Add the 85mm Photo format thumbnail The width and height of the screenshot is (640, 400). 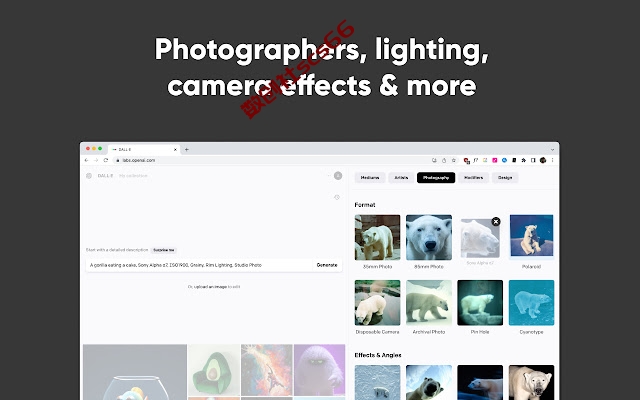(429, 238)
